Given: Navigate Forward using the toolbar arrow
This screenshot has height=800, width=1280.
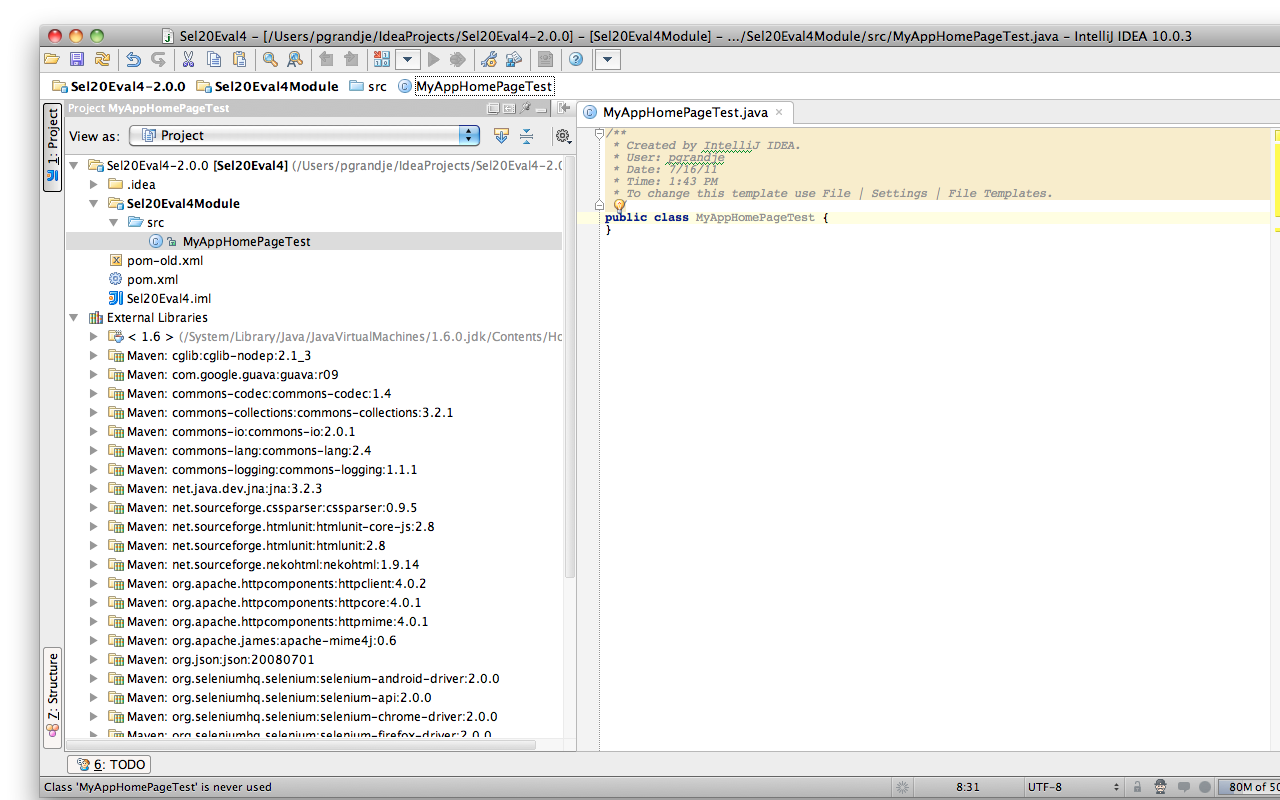Looking at the screenshot, I should (351, 60).
